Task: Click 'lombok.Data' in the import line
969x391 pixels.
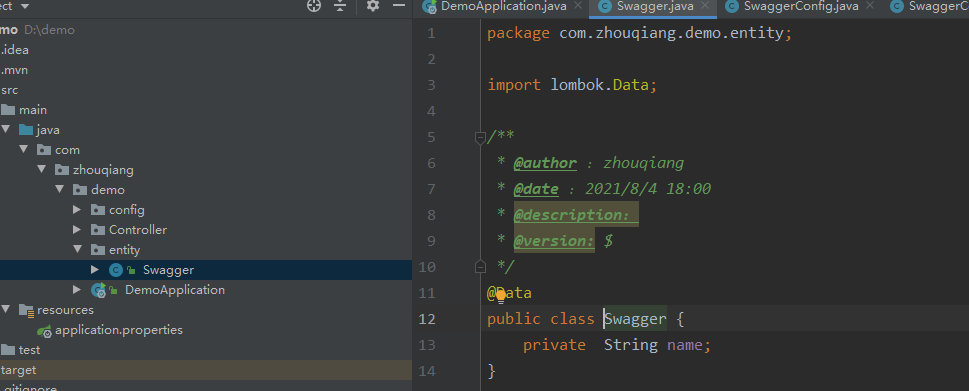Action: click(599, 85)
